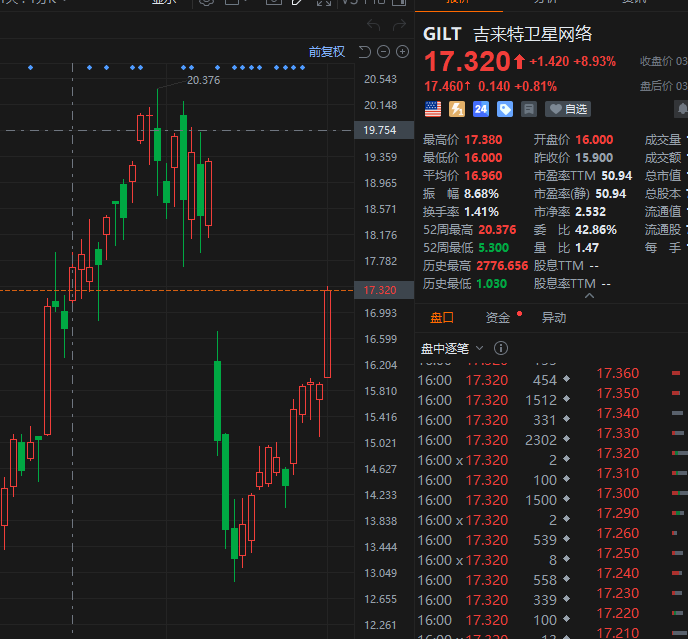
Task: Click the 52周最高 value 20.376
Action: pyautogui.click(x=497, y=230)
